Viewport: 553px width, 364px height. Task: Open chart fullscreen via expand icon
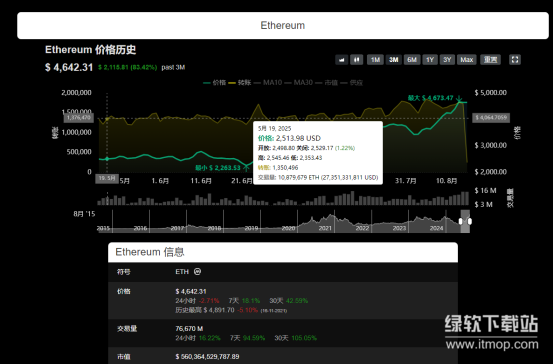click(x=515, y=60)
